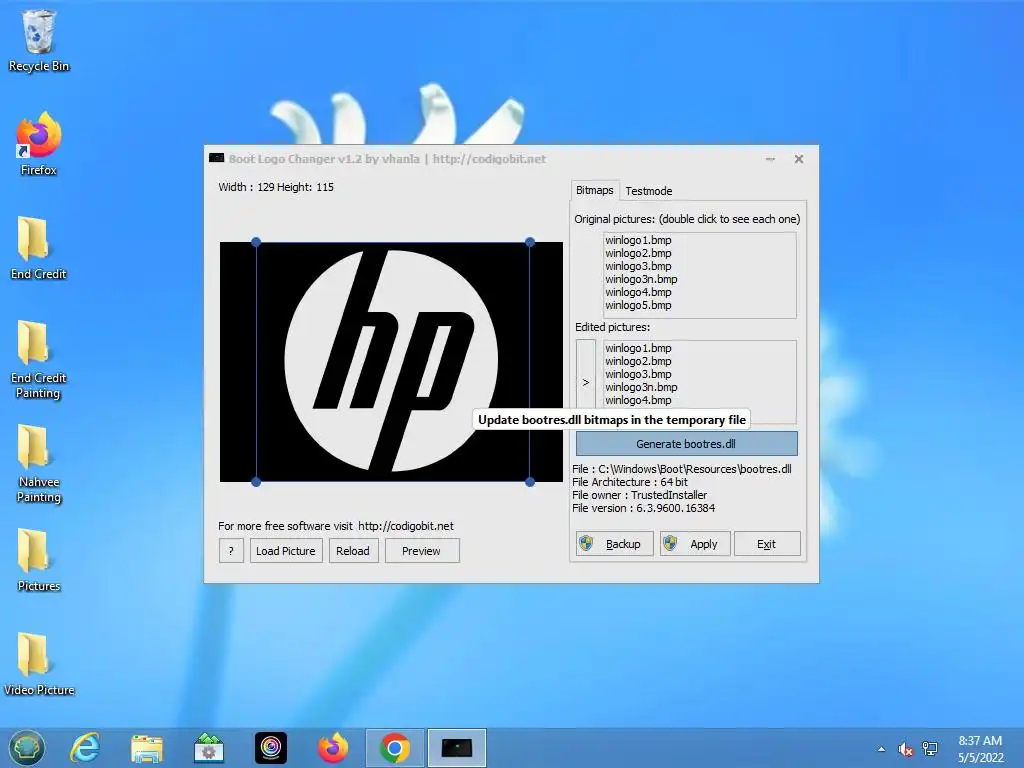Open File Explorer from the taskbar
The image size is (1024, 768).
click(x=146, y=748)
